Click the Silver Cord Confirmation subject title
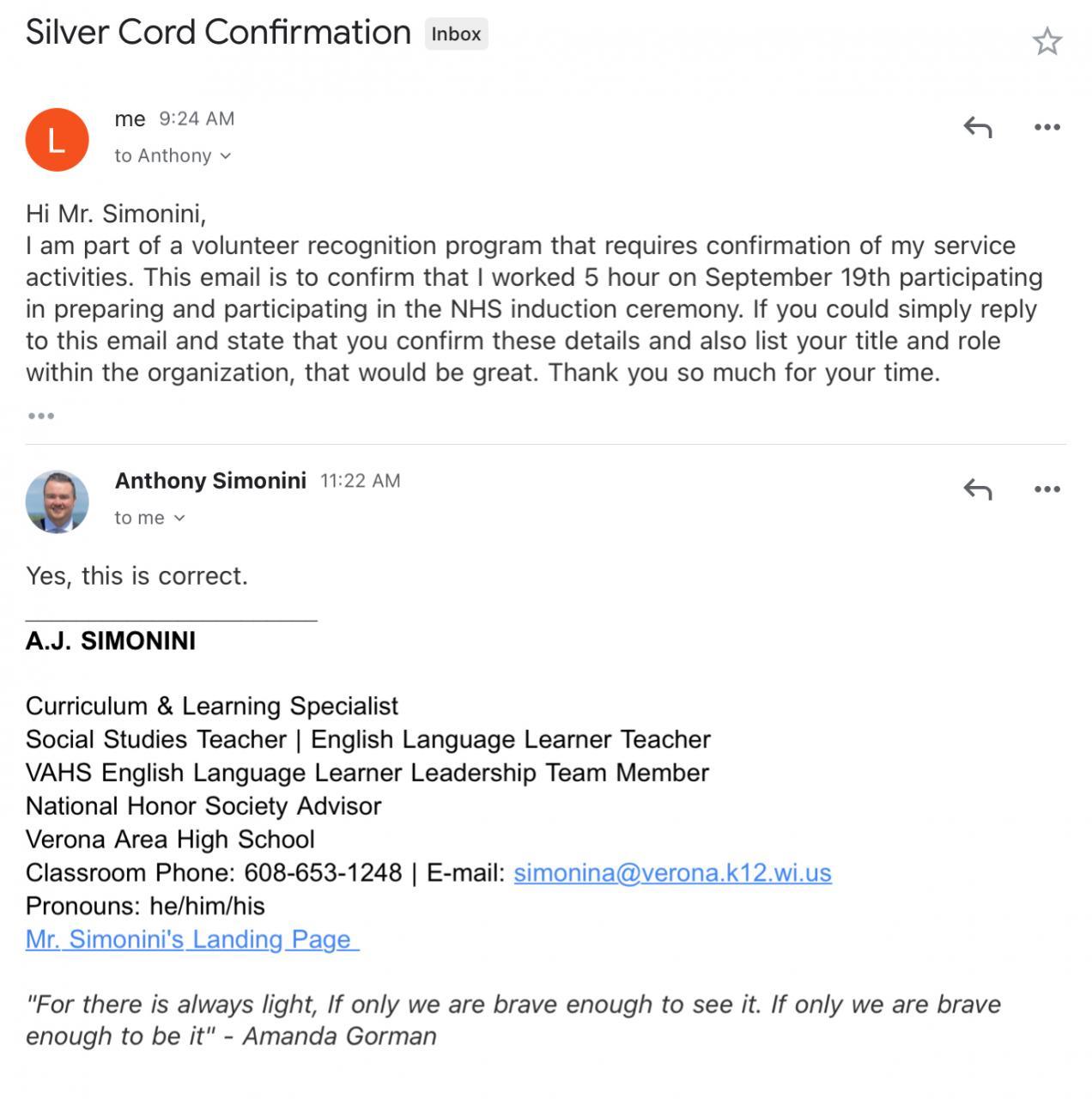The width and height of the screenshot is (1092, 1099). [218, 33]
